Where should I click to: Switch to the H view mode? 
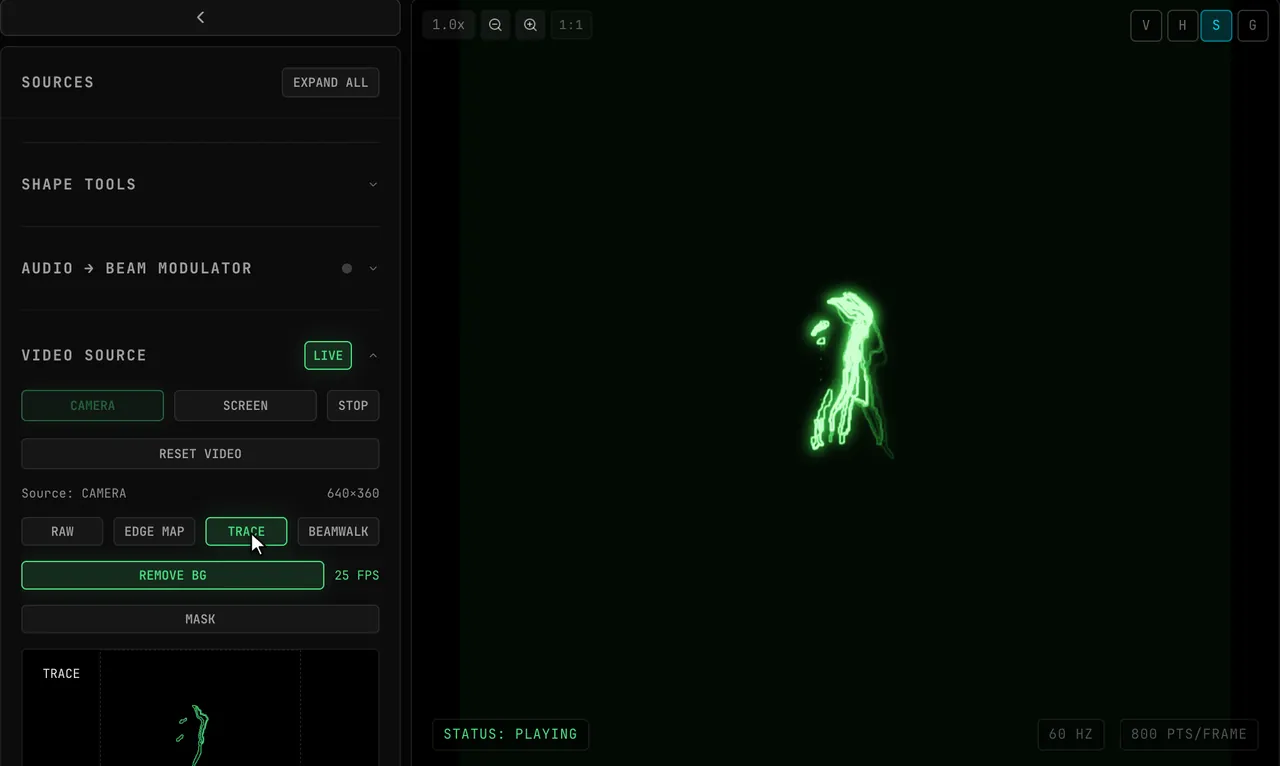point(1182,25)
